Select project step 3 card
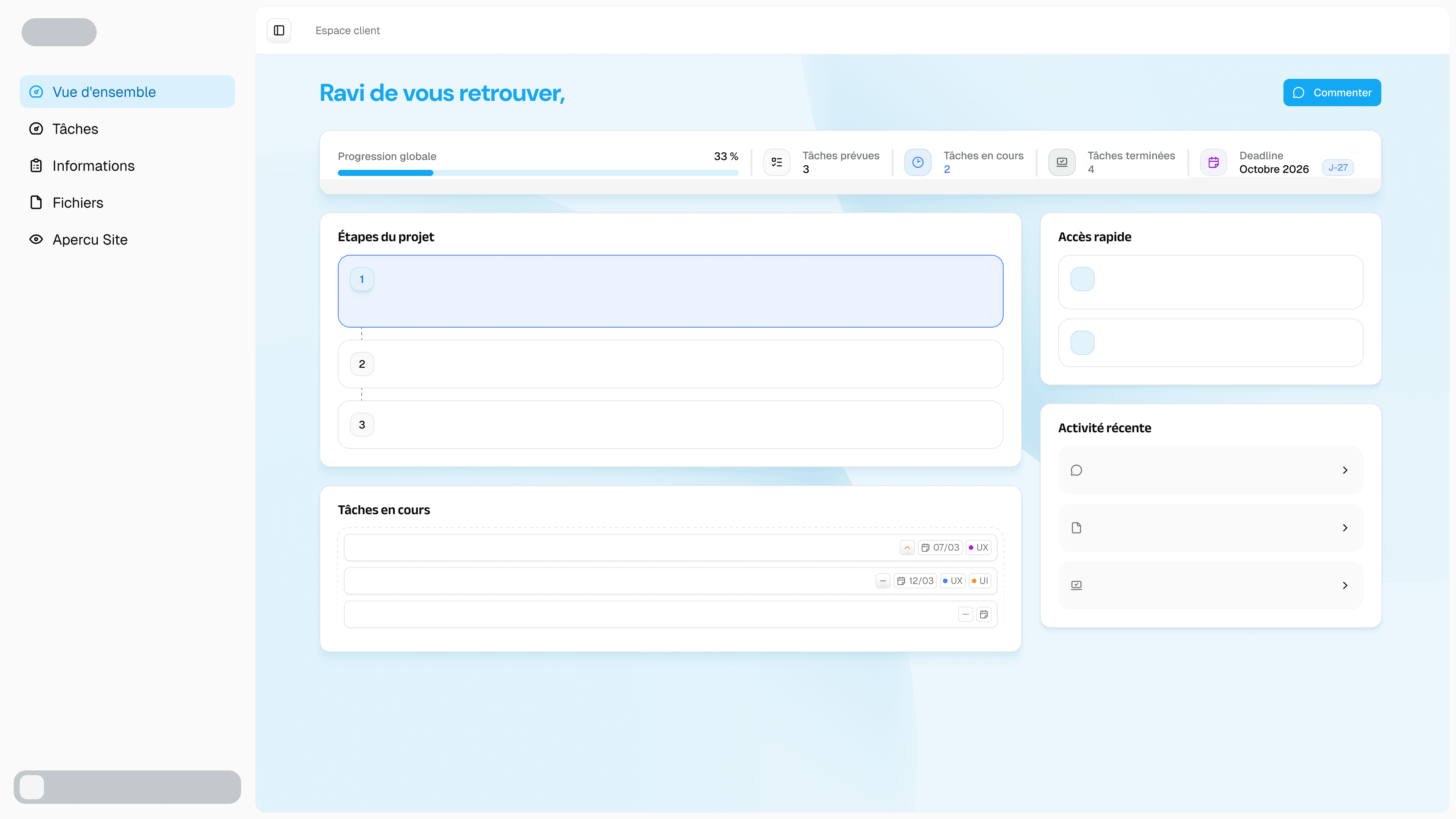The image size is (1456, 819). coord(670,425)
